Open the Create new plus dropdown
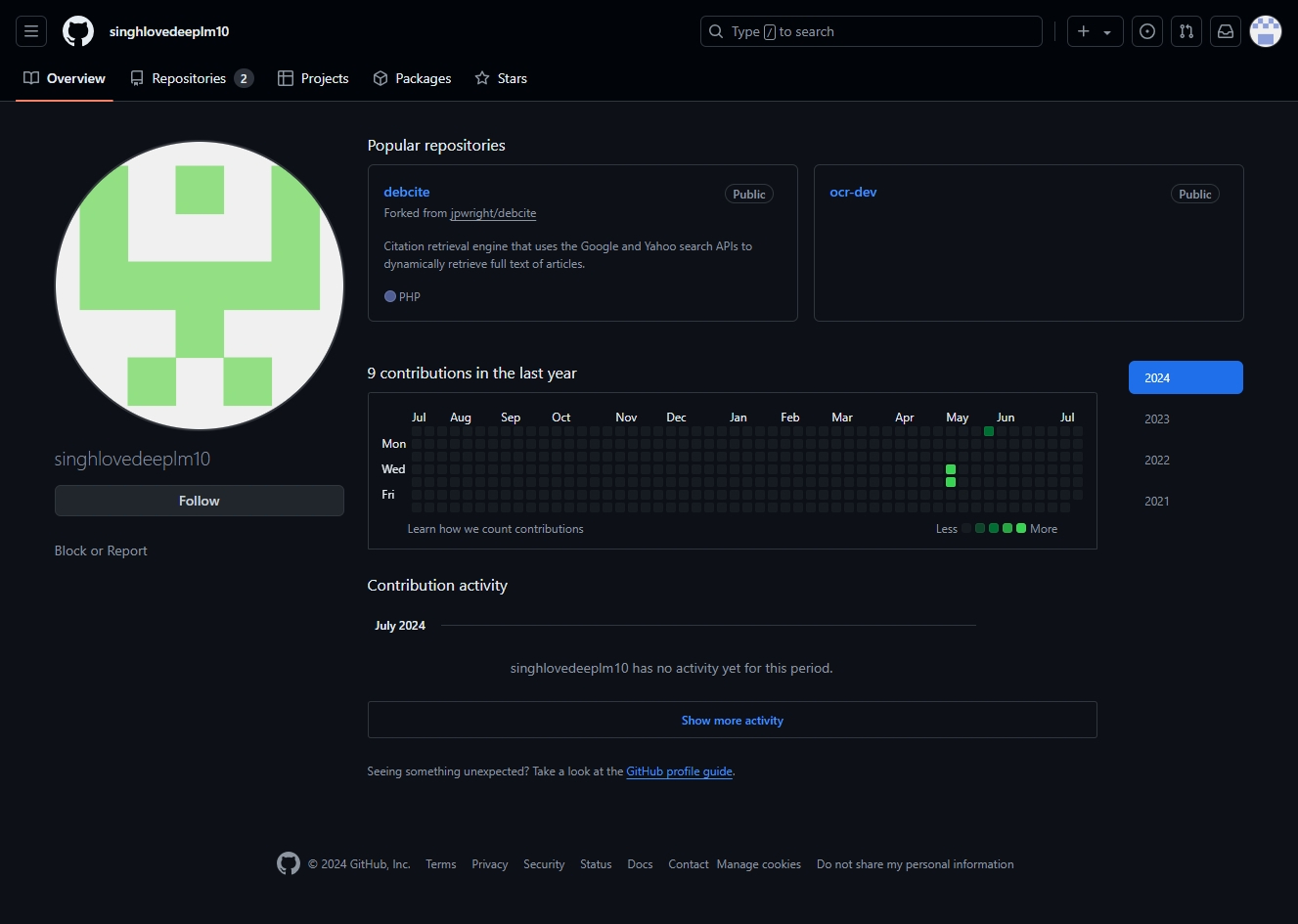The image size is (1298, 924). (1095, 31)
